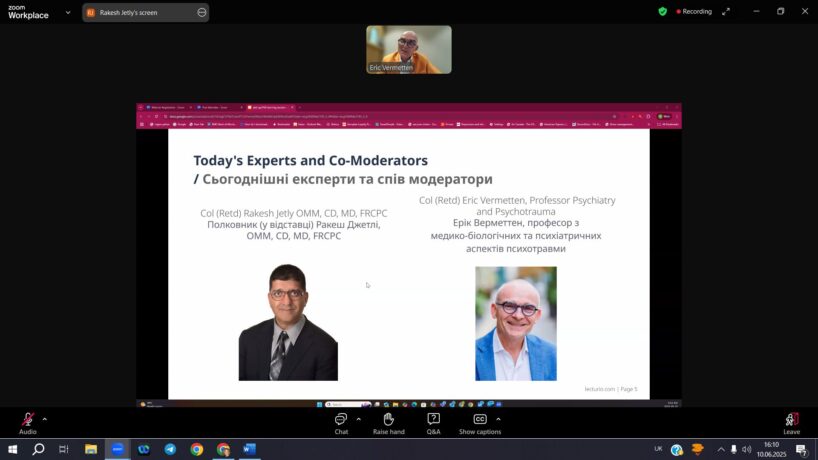Select Eric Vermetten's video thumbnail
The height and width of the screenshot is (460, 818).
[408, 49]
